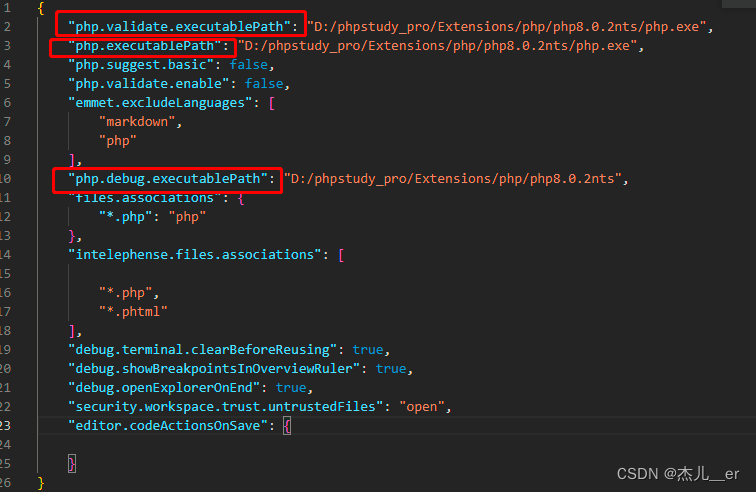Click line number 24 in the gutter
The image size is (756, 492).
click(x=5, y=445)
